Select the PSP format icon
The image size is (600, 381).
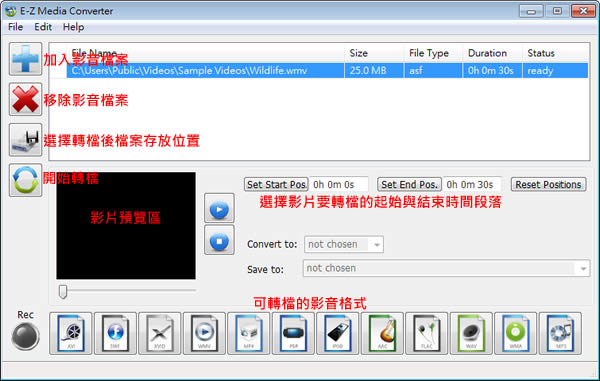pos(293,334)
